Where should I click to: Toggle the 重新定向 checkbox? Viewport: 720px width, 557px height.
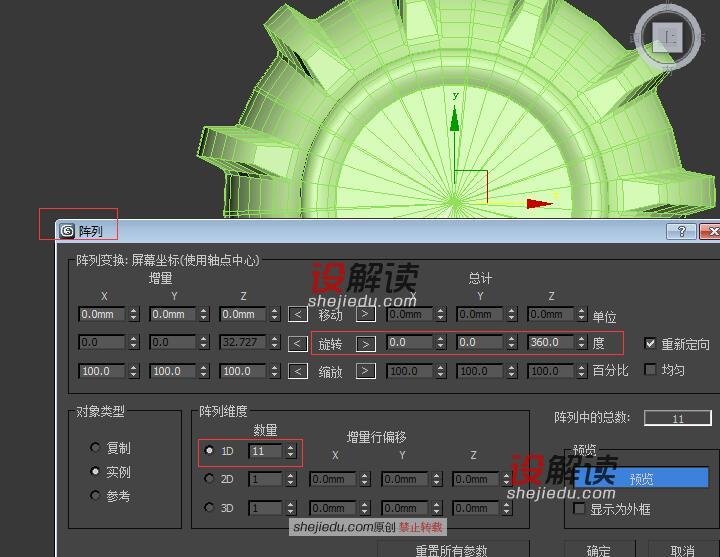click(651, 343)
